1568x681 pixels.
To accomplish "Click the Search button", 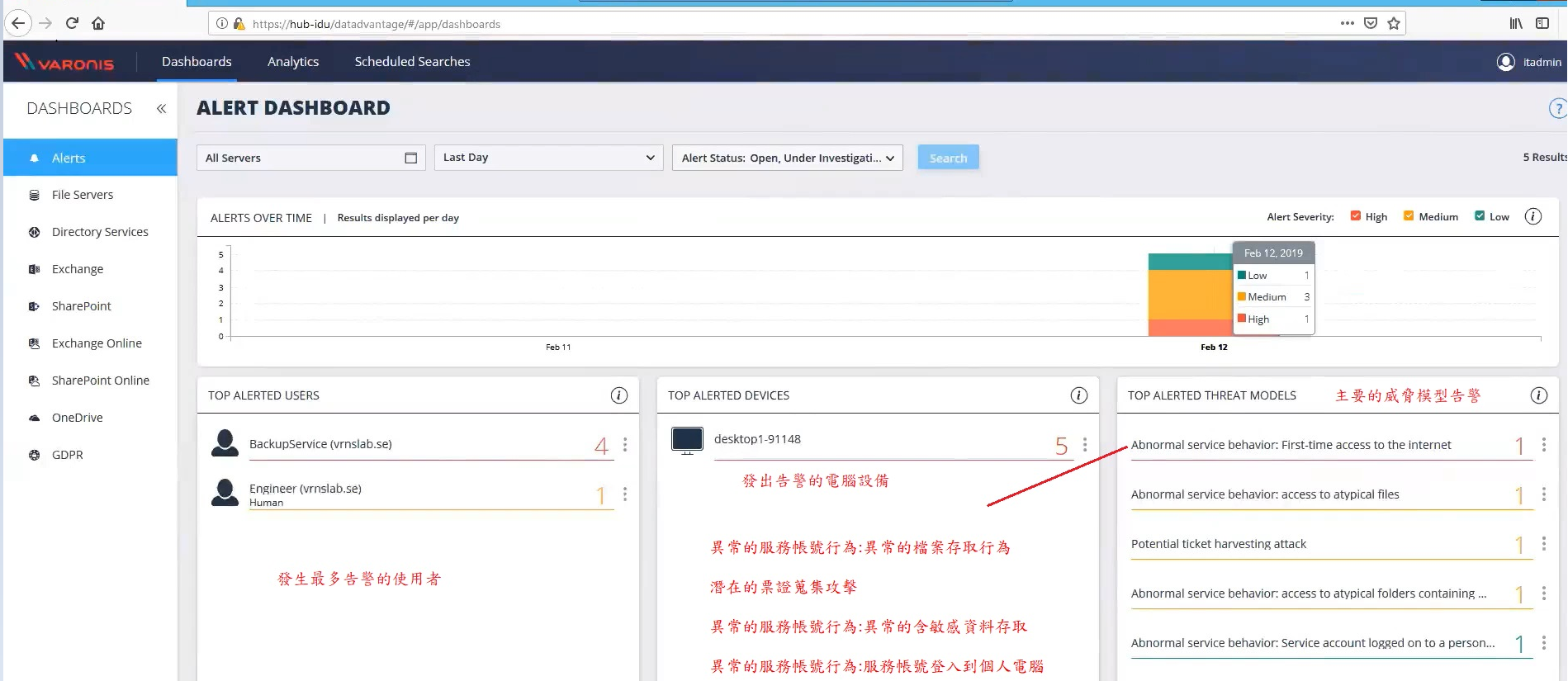I will point(948,158).
